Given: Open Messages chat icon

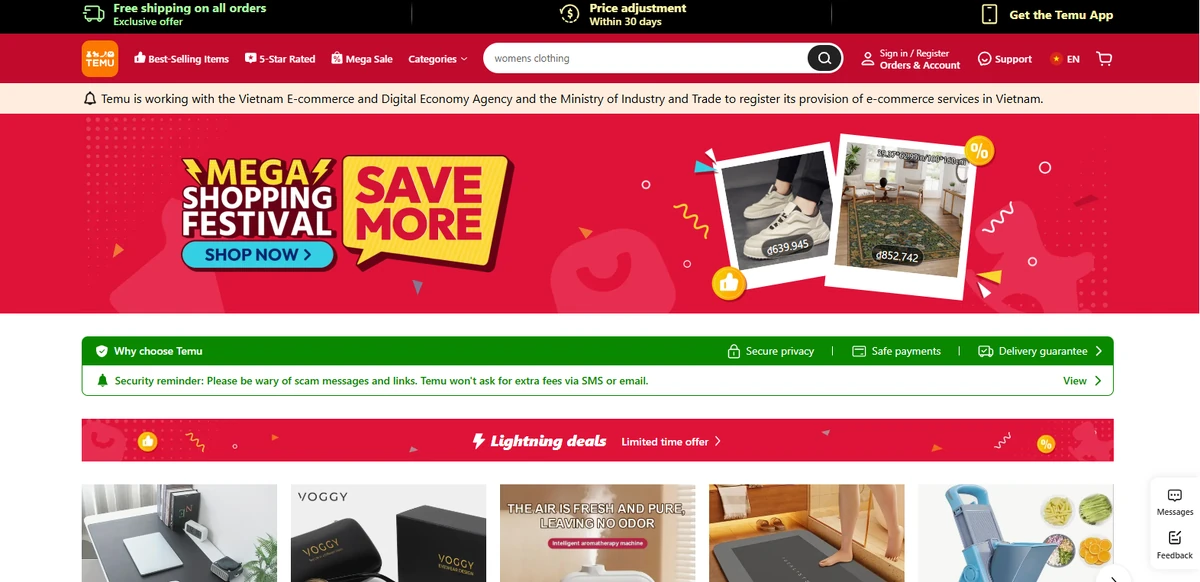Looking at the screenshot, I should 1175,496.
